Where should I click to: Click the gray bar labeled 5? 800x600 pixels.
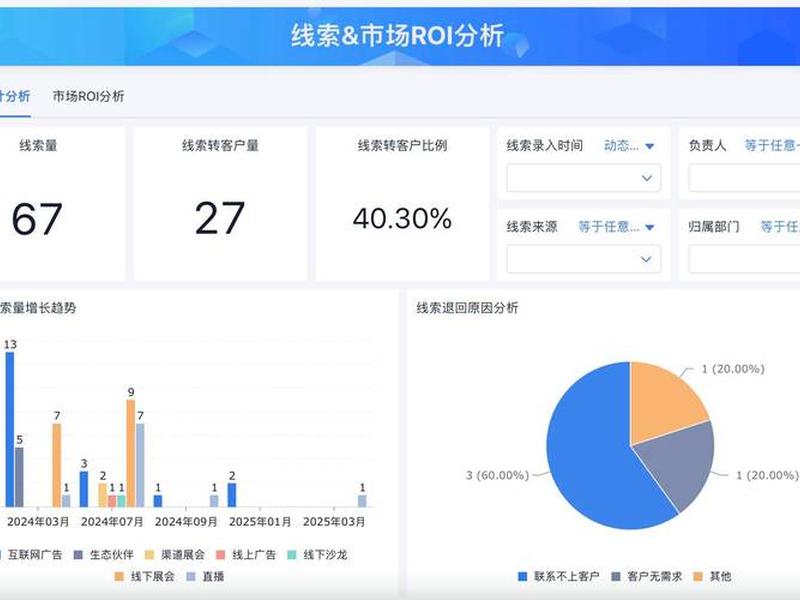coord(19,477)
